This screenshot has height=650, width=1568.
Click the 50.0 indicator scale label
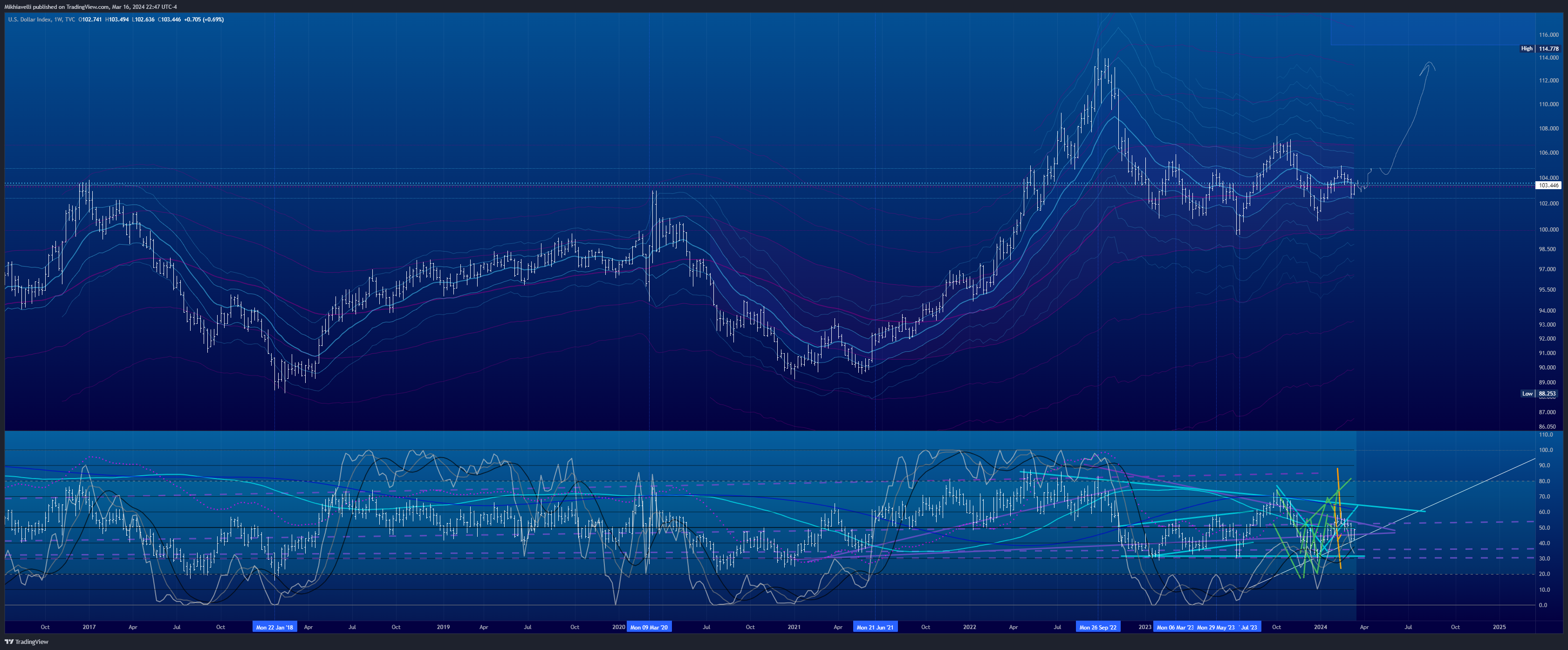pyautogui.click(x=1544, y=527)
